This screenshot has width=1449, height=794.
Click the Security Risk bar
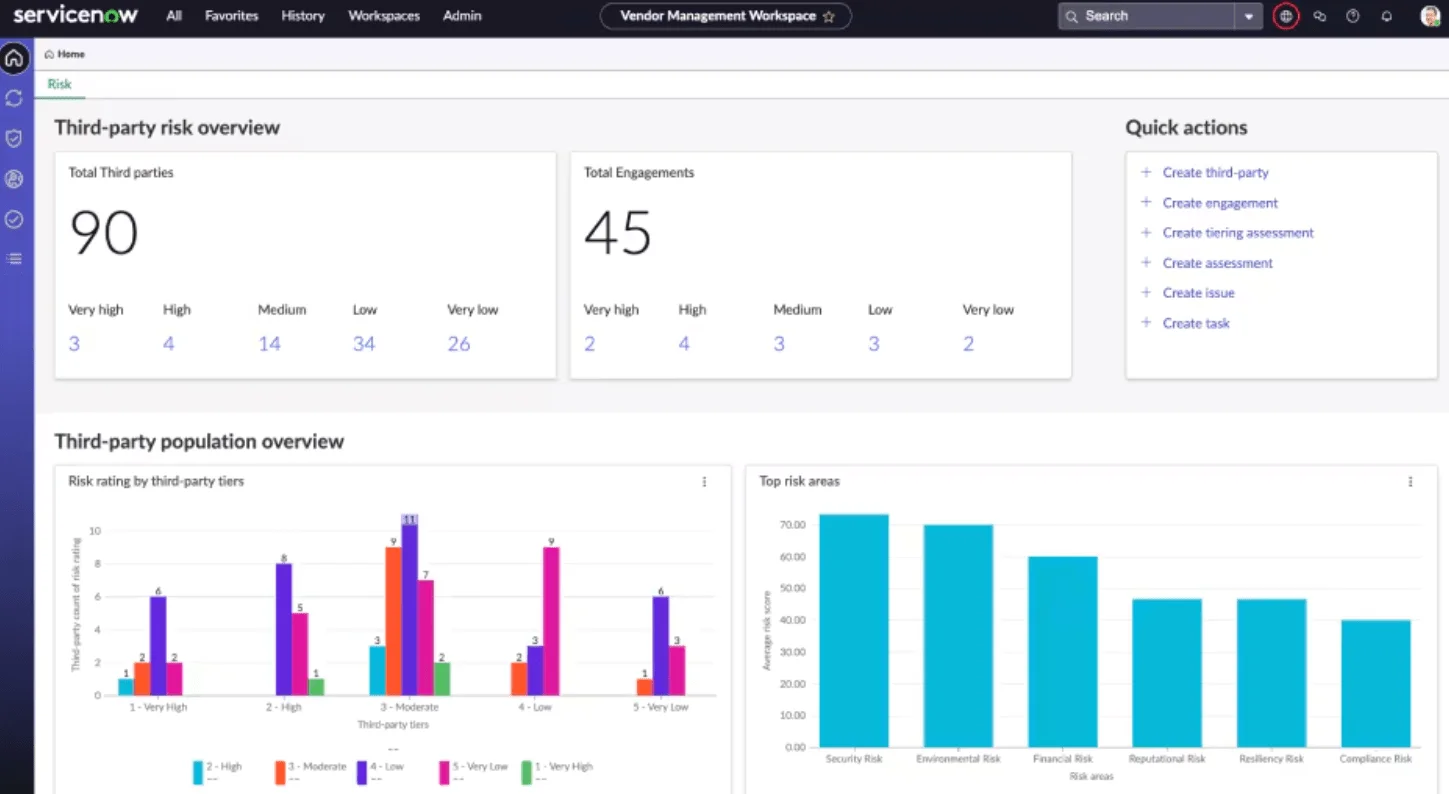[854, 630]
